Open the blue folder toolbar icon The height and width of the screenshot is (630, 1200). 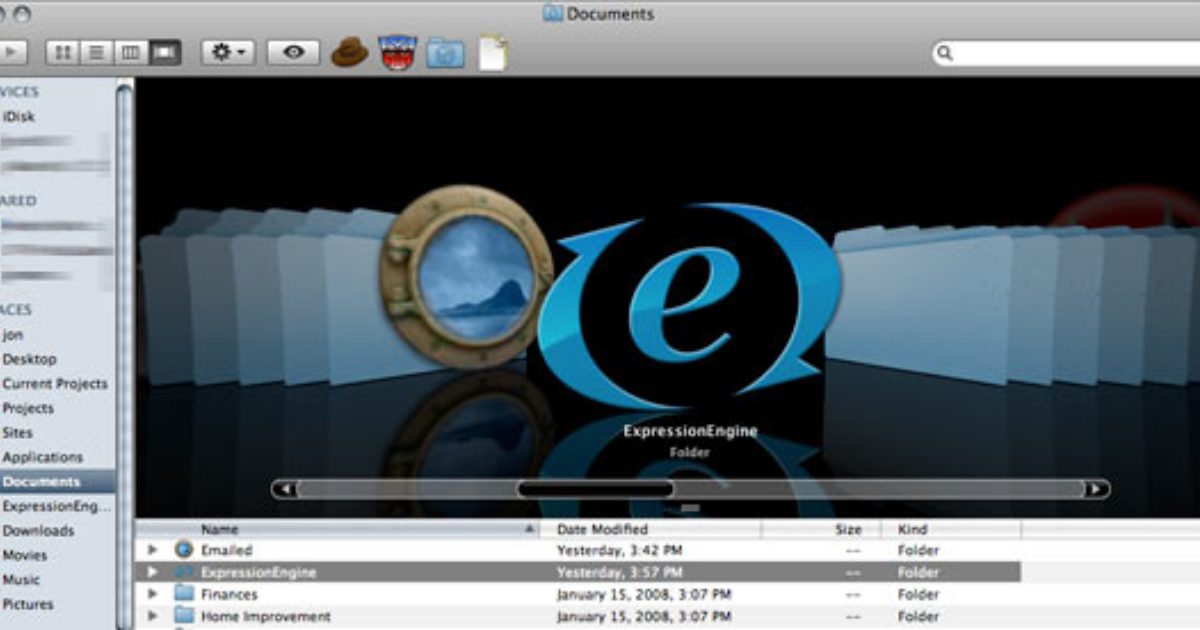coord(445,52)
